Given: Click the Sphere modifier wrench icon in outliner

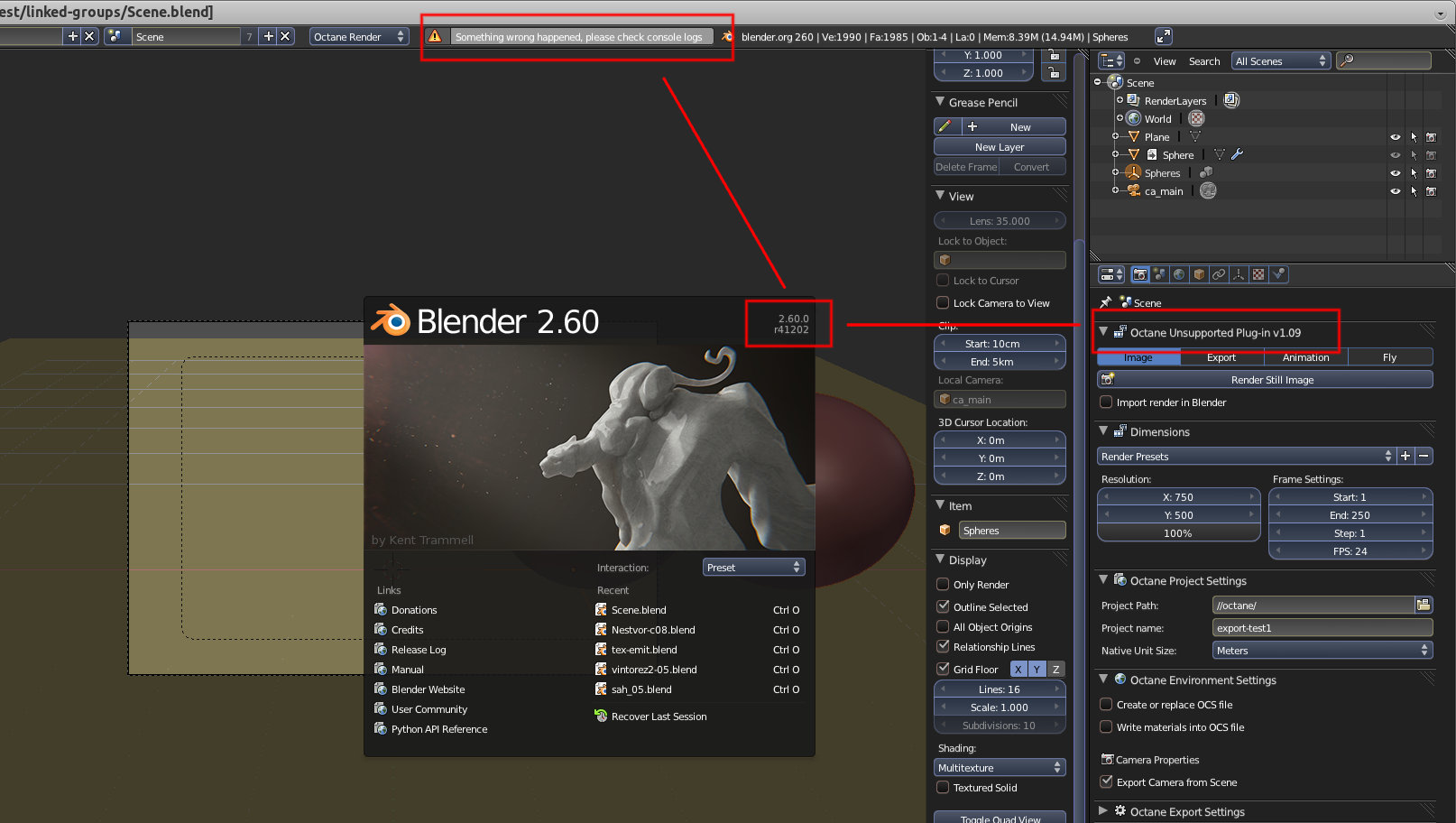Looking at the screenshot, I should click(x=1237, y=154).
